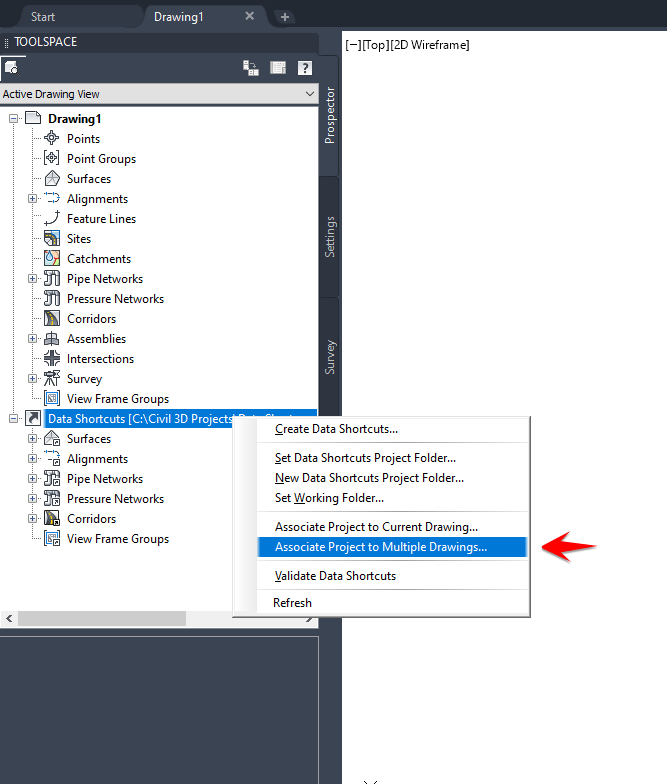Click the Survey tree icon
The height and width of the screenshot is (784, 667).
[52, 378]
